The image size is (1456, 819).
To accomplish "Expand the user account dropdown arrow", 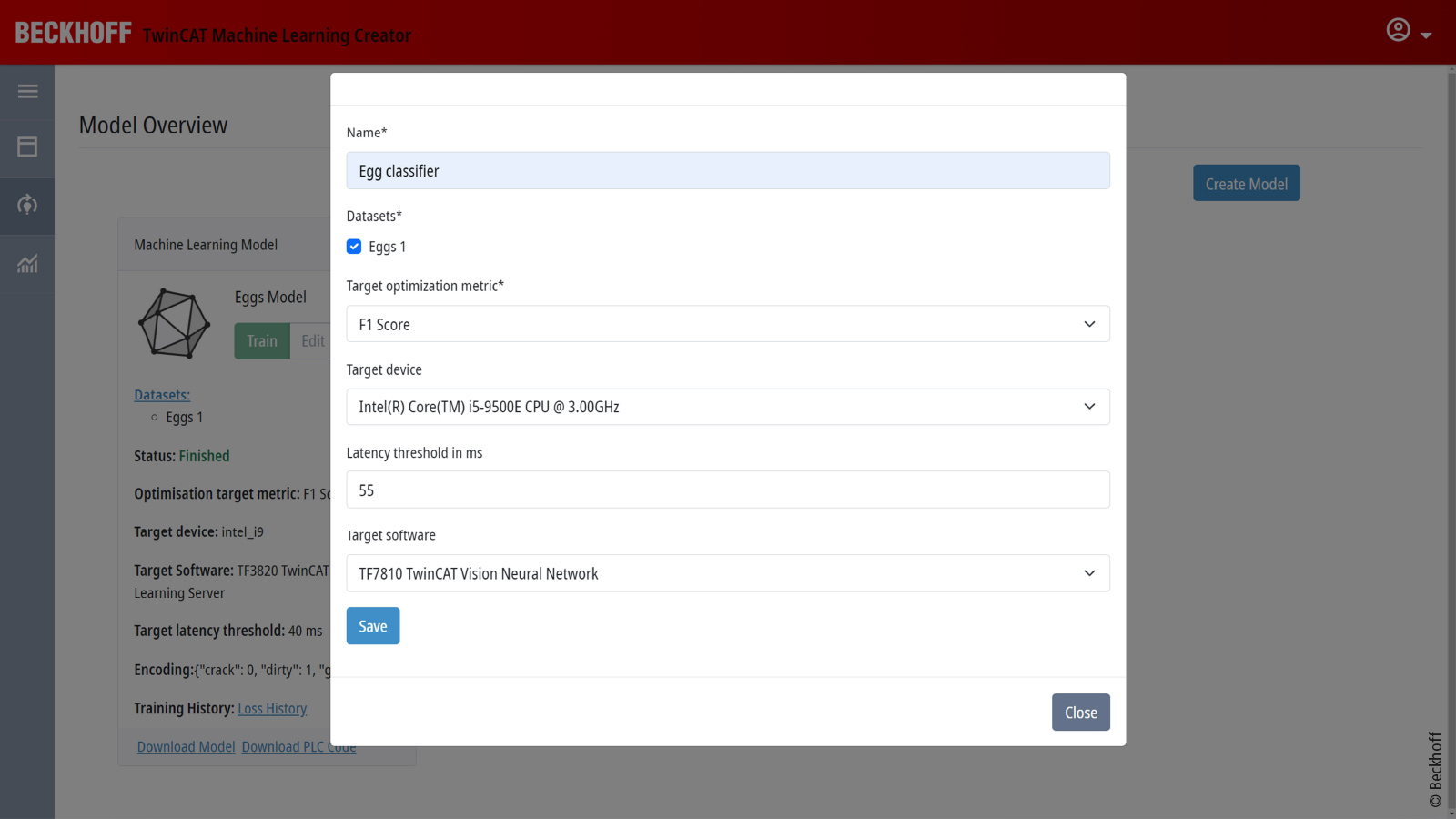I will 1426,35.
